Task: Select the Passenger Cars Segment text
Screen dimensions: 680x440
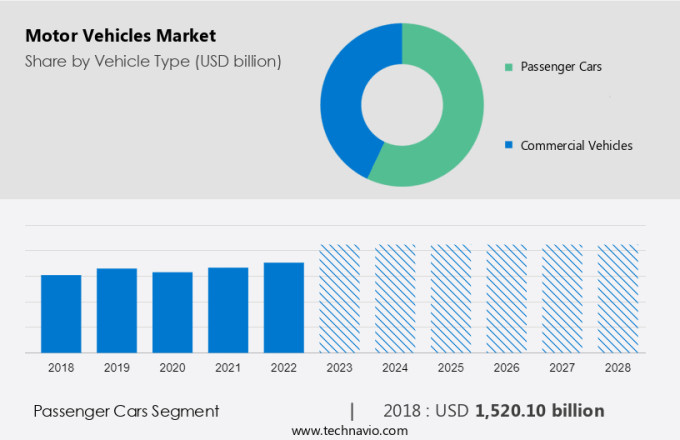Action: click(126, 411)
